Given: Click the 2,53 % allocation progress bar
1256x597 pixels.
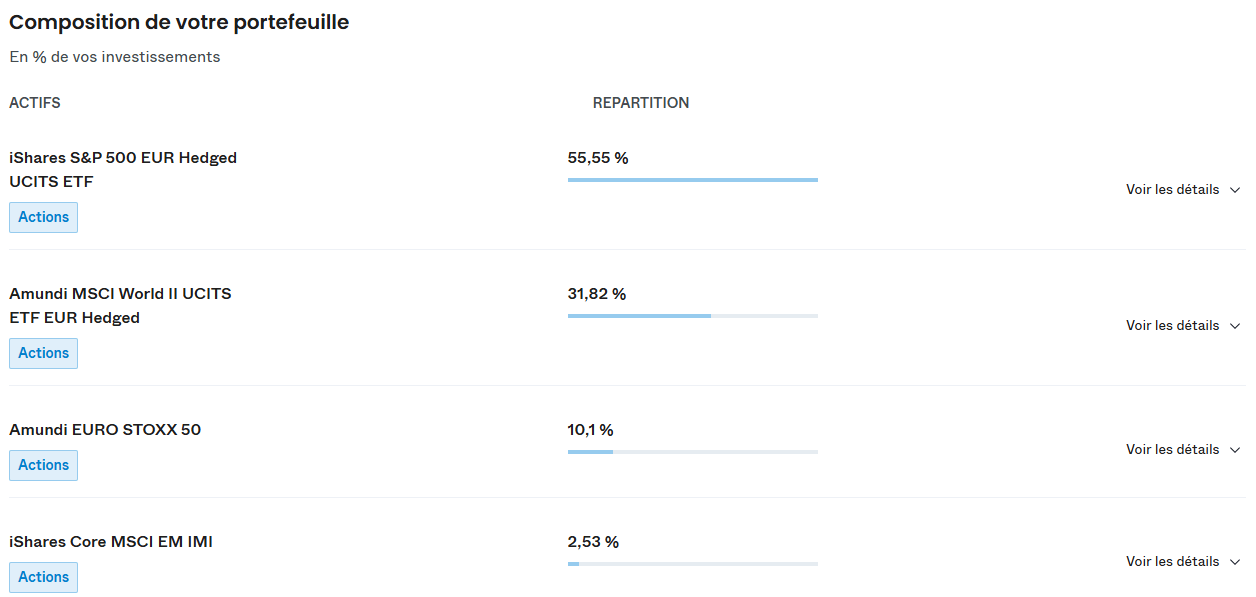Looking at the screenshot, I should pos(692,564).
